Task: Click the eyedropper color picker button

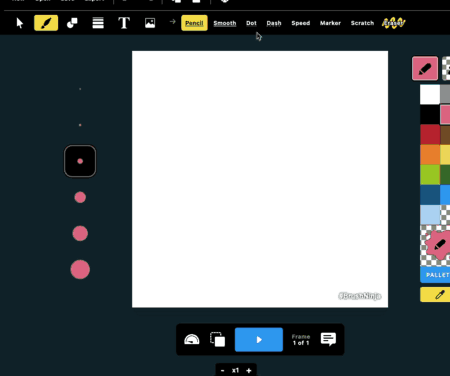Action: pyautogui.click(x=435, y=295)
